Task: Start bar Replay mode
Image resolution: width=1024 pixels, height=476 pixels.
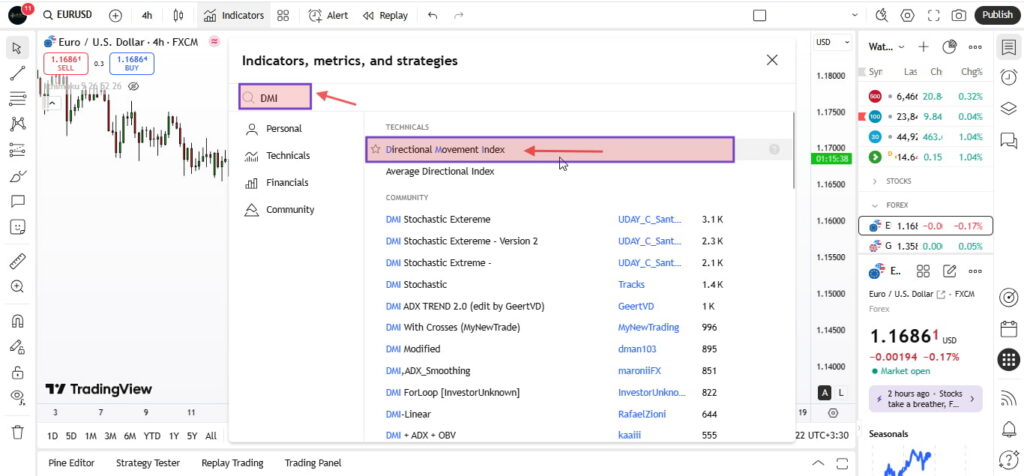Action: point(385,15)
